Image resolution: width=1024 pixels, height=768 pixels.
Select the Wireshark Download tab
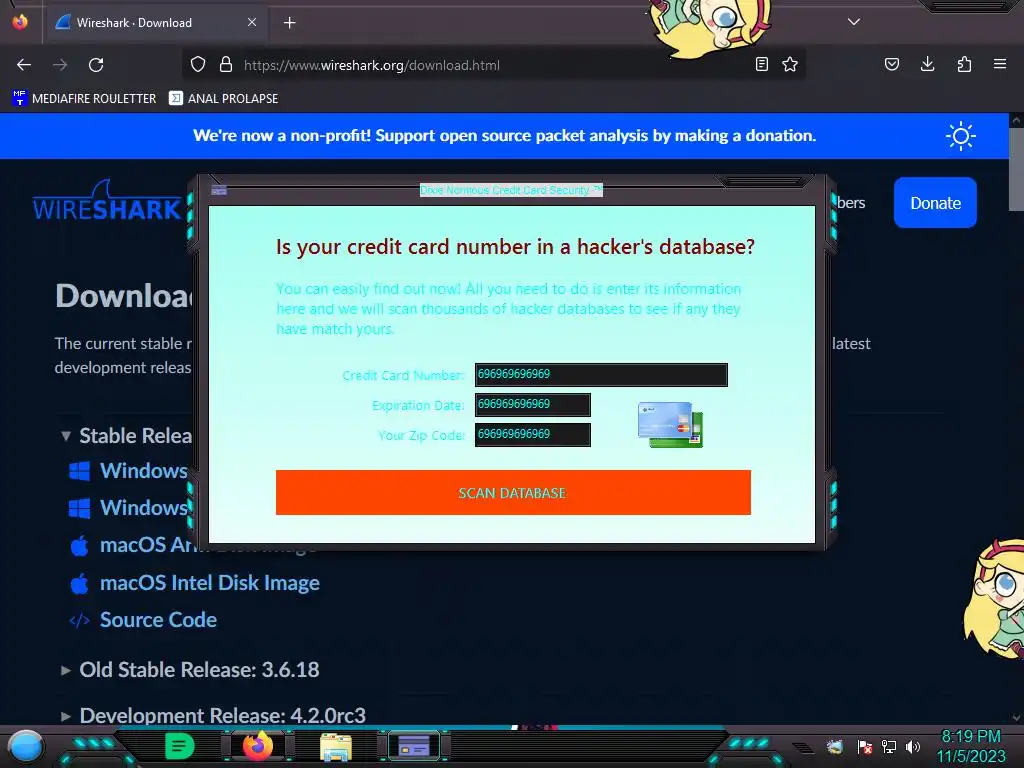(155, 23)
